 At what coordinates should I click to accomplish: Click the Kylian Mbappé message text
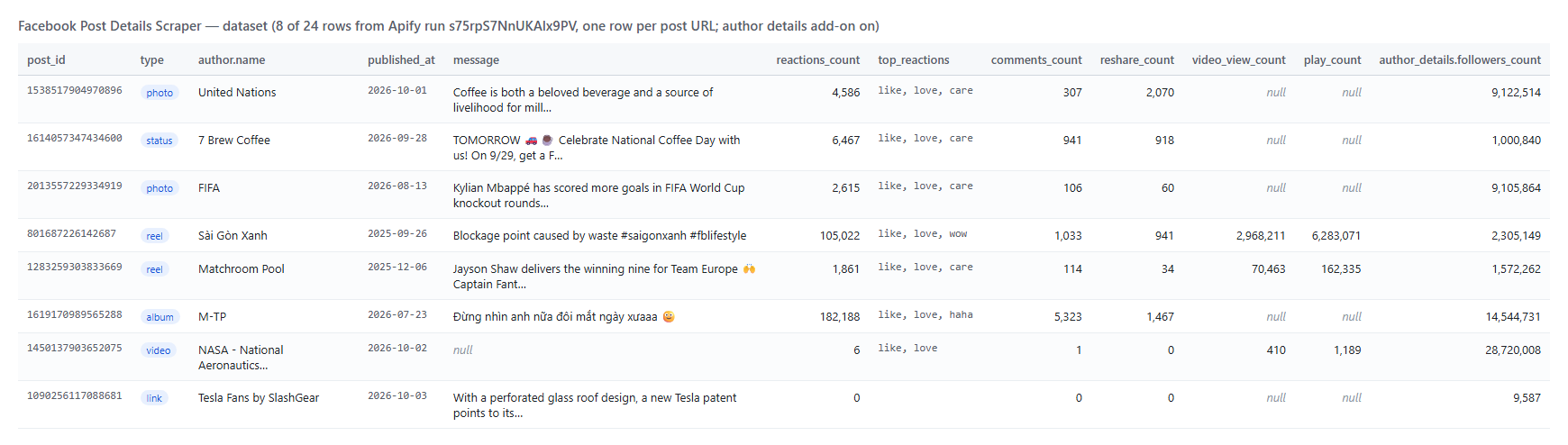pyautogui.click(x=599, y=195)
